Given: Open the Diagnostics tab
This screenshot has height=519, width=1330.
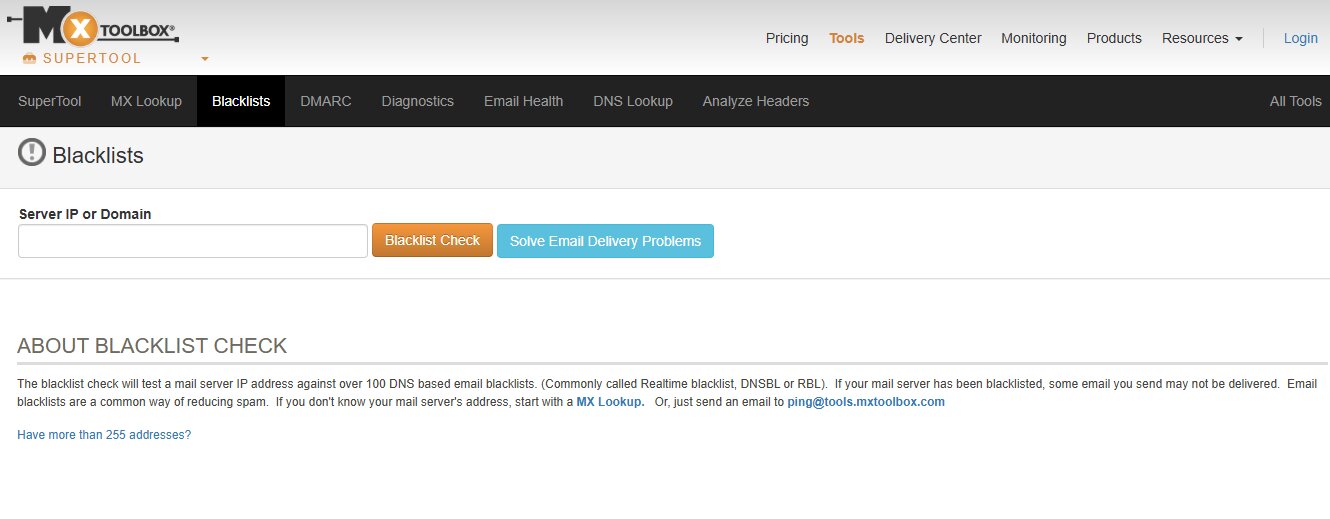Looking at the screenshot, I should [x=418, y=101].
